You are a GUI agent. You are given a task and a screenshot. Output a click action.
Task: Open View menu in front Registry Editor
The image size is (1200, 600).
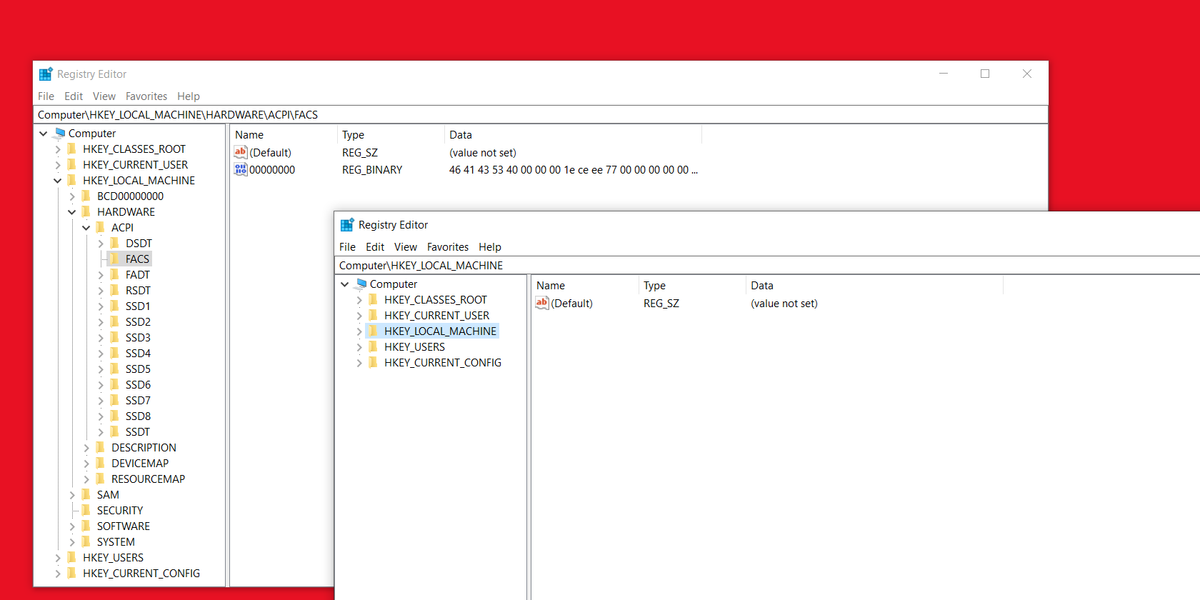[406, 247]
